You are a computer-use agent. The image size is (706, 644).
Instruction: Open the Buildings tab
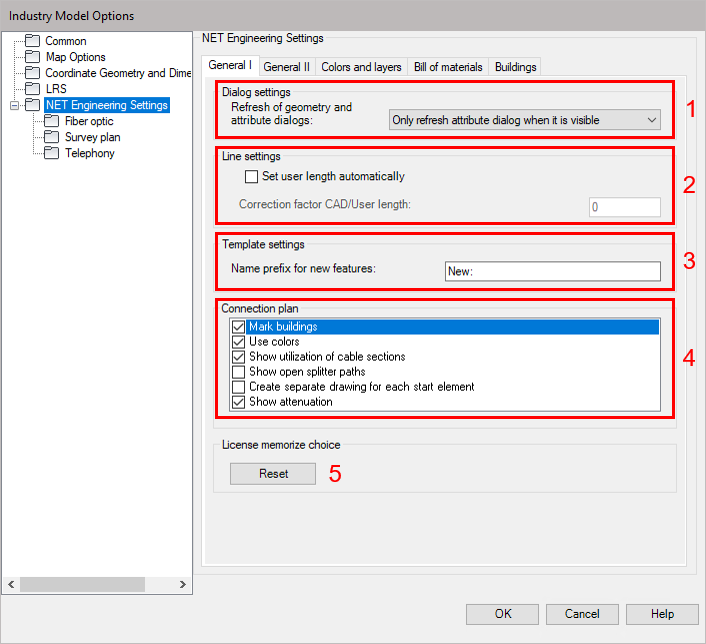pos(516,67)
